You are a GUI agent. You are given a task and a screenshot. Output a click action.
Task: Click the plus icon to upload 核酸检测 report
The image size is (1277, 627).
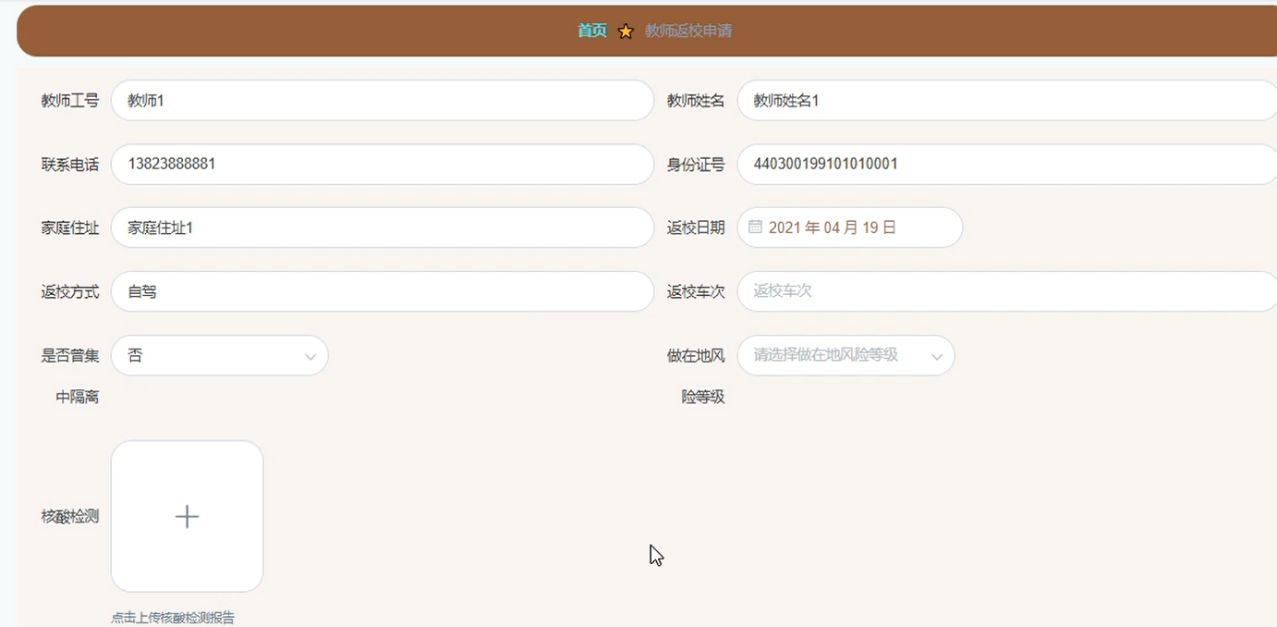click(187, 516)
